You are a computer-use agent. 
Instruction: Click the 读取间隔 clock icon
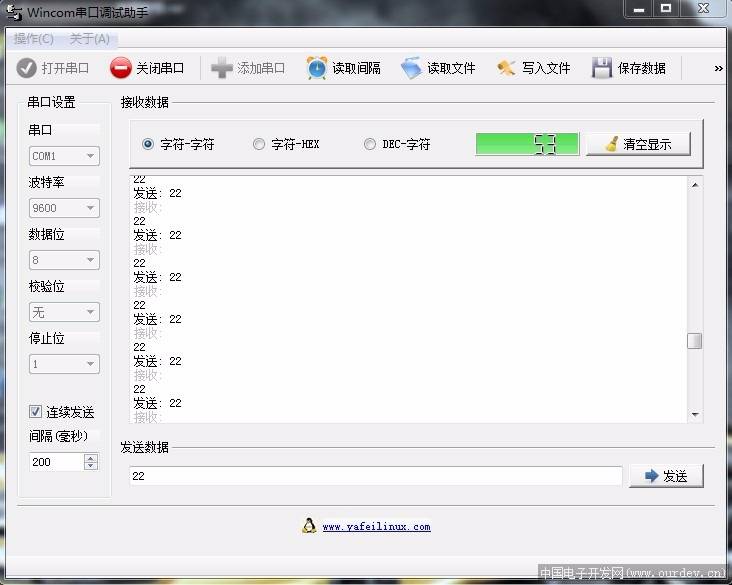coord(317,68)
